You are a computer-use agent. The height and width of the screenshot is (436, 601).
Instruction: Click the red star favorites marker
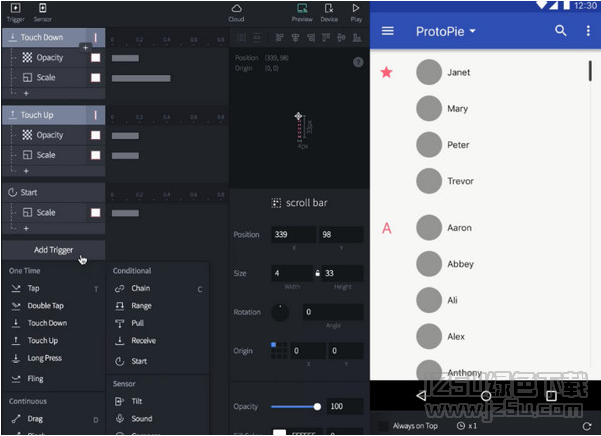pos(386,72)
